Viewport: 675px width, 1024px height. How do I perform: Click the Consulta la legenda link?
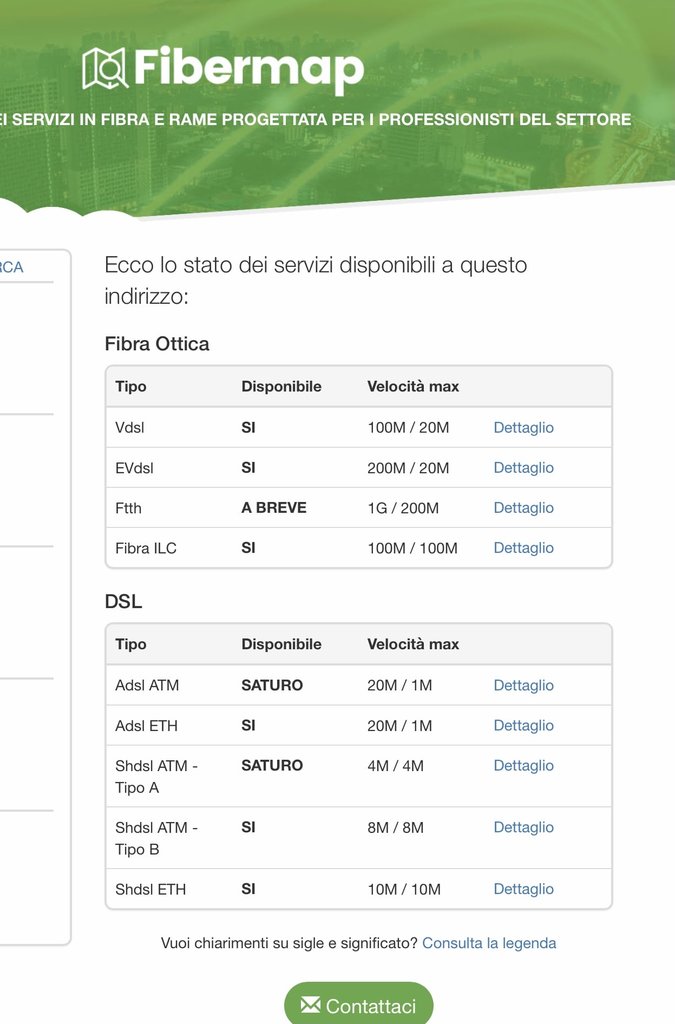click(x=489, y=943)
